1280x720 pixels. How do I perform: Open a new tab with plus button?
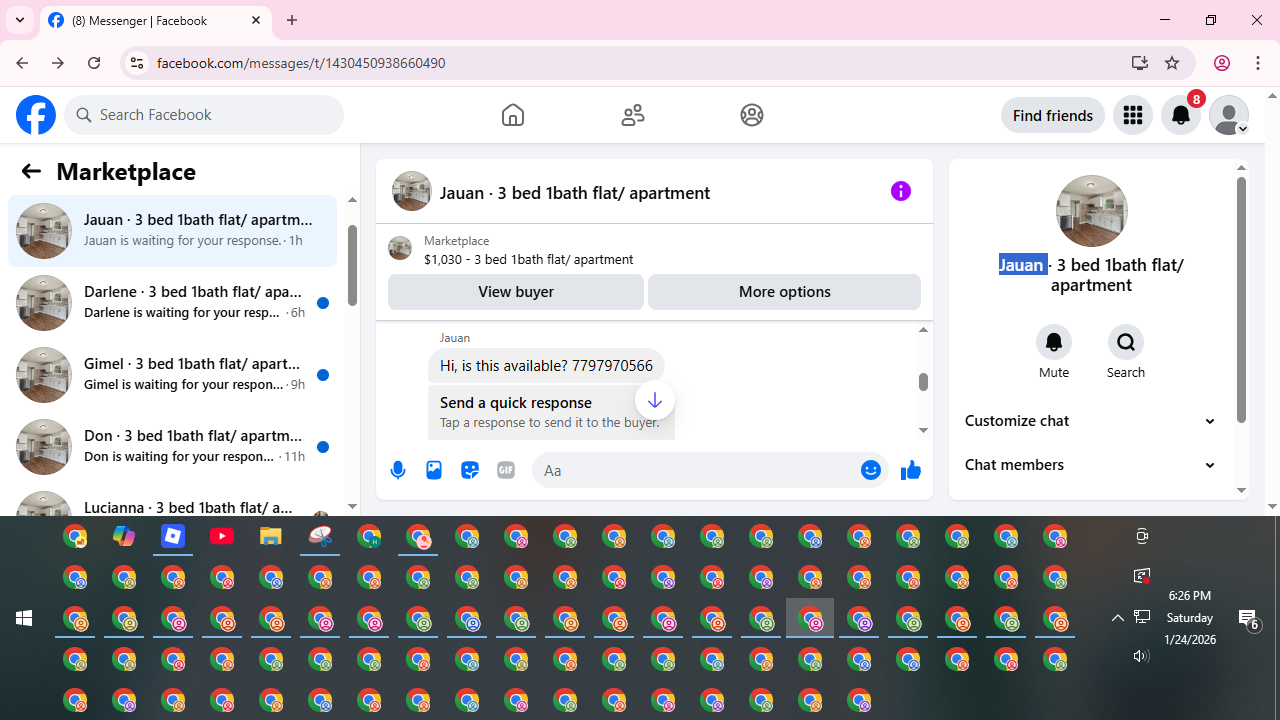tap(292, 20)
